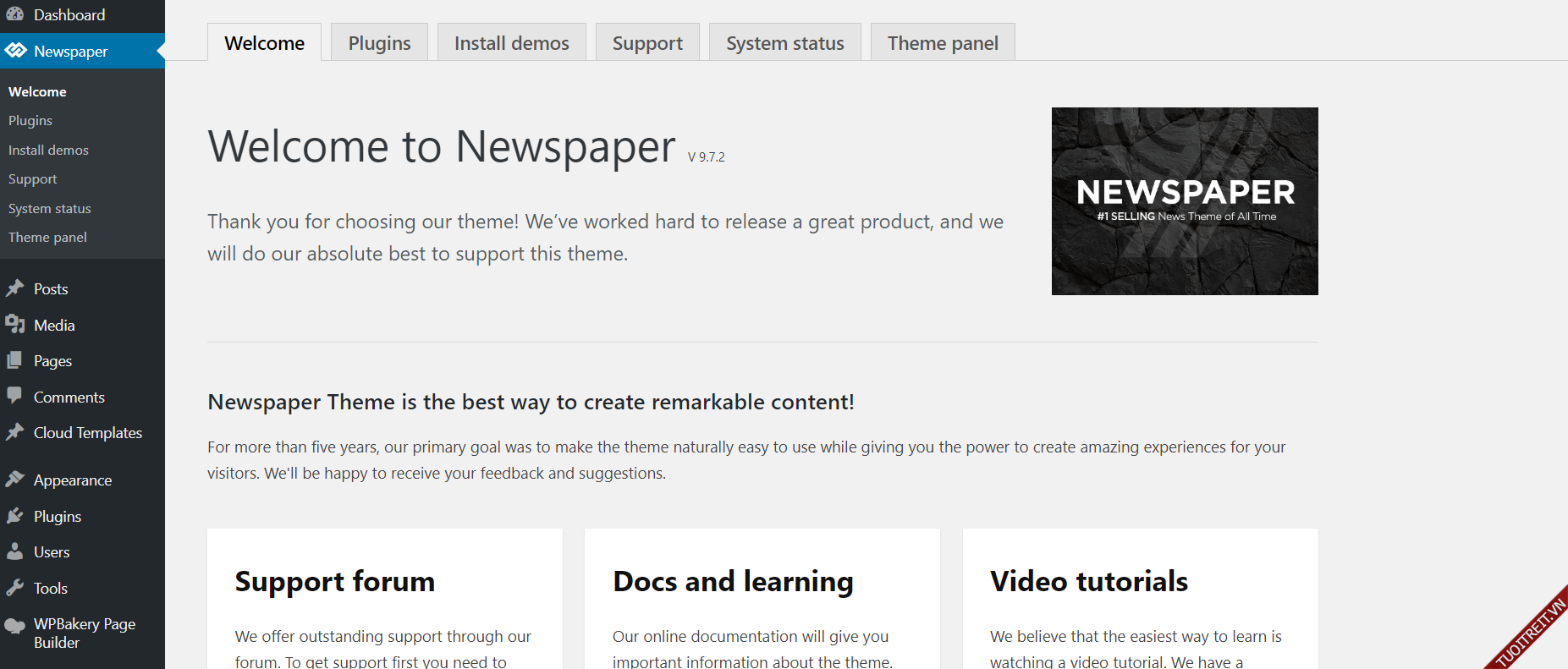This screenshot has height=669, width=1568.
Task: Click the Newspaper theme logo icon
Action: coord(15,51)
